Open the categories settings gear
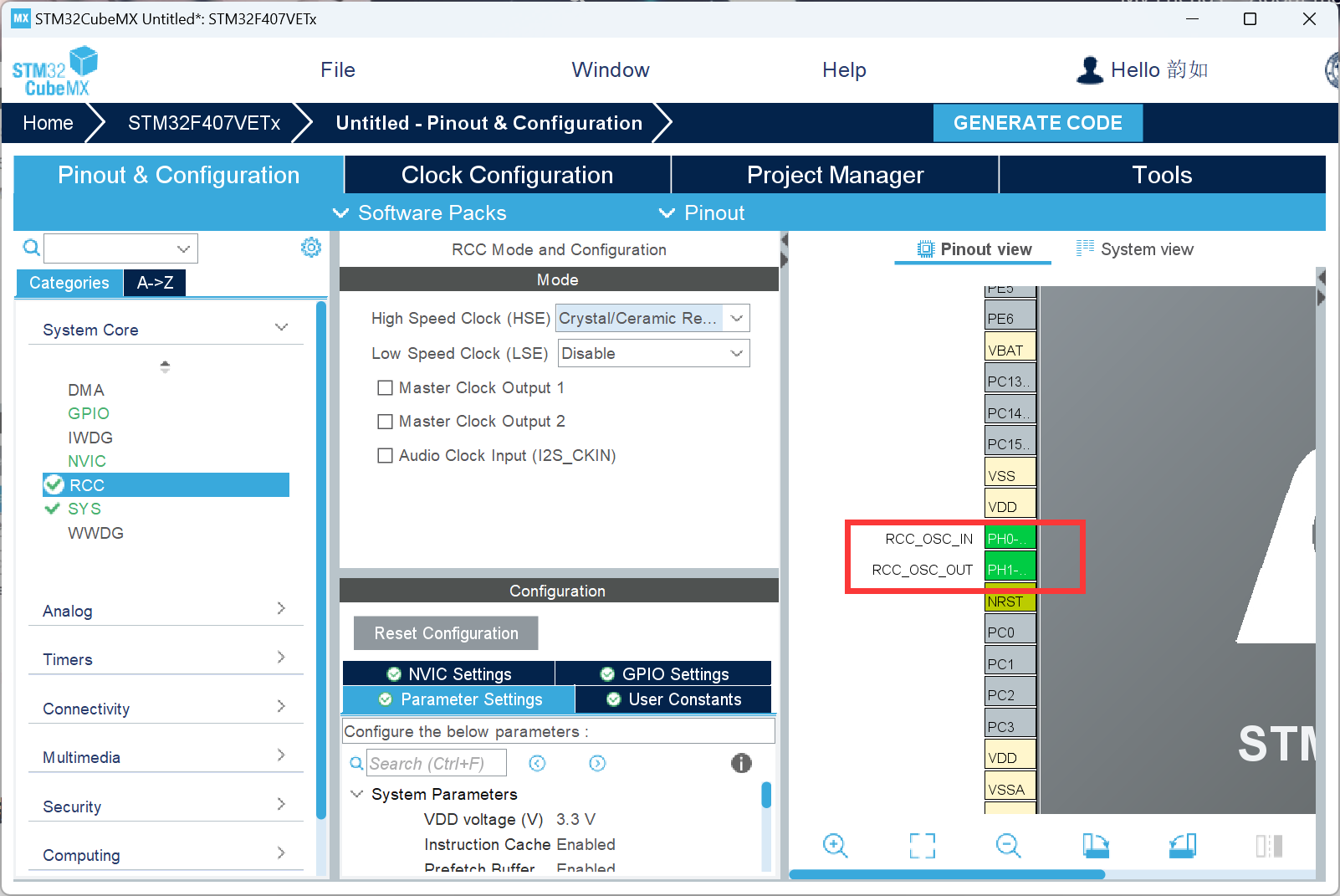1340x896 pixels. (x=311, y=247)
